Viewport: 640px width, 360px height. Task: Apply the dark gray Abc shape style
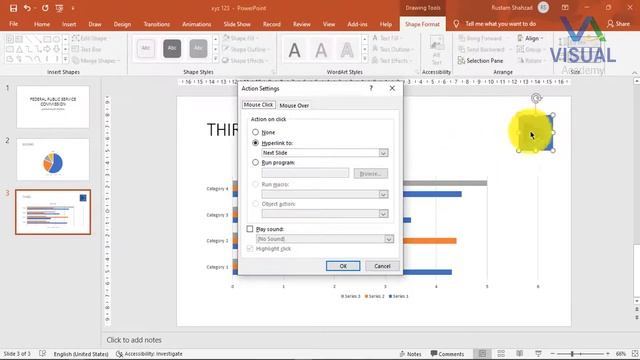click(172, 49)
